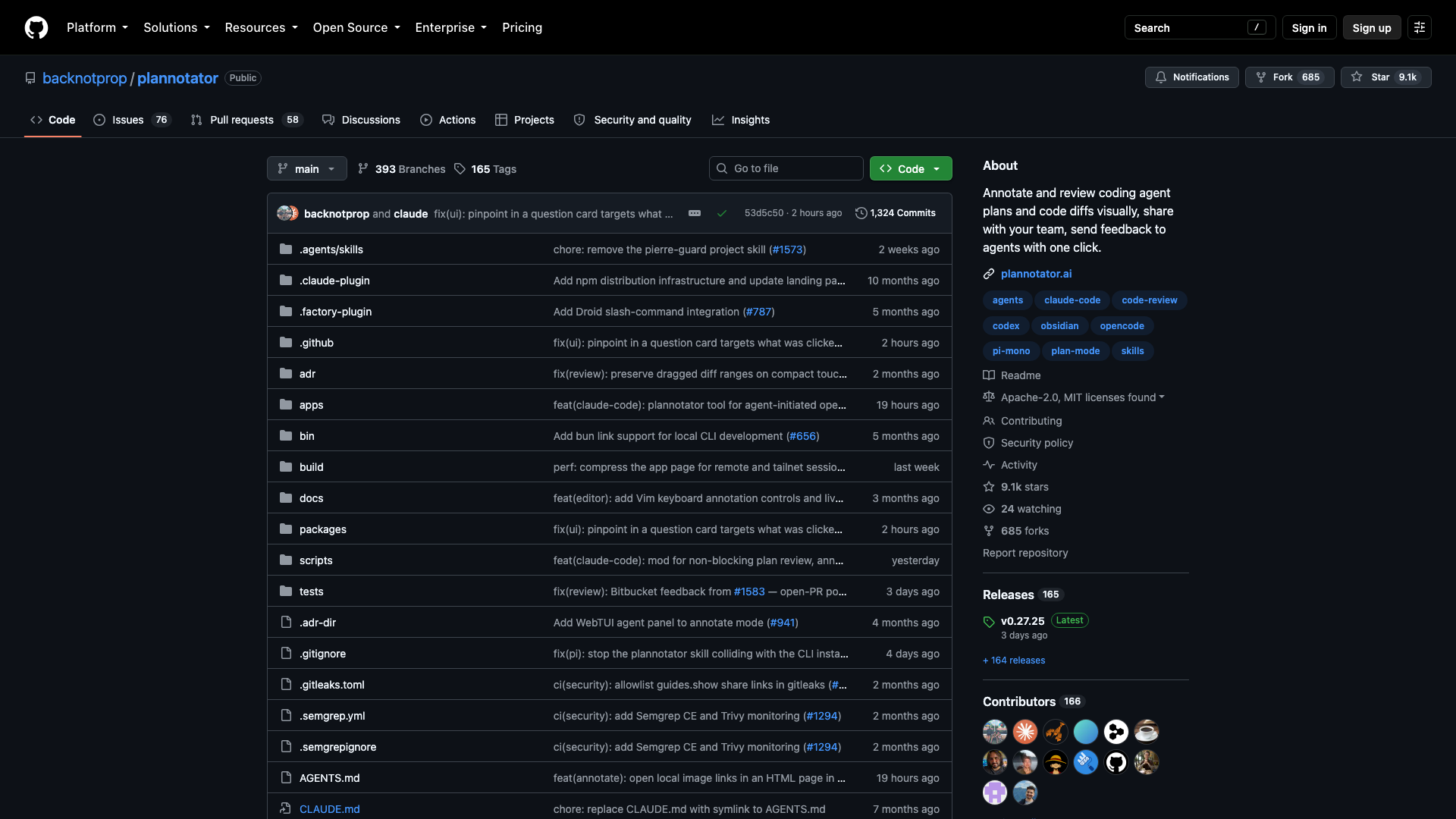The width and height of the screenshot is (1456, 819).
Task: Open the packages folder
Action: pos(322,529)
